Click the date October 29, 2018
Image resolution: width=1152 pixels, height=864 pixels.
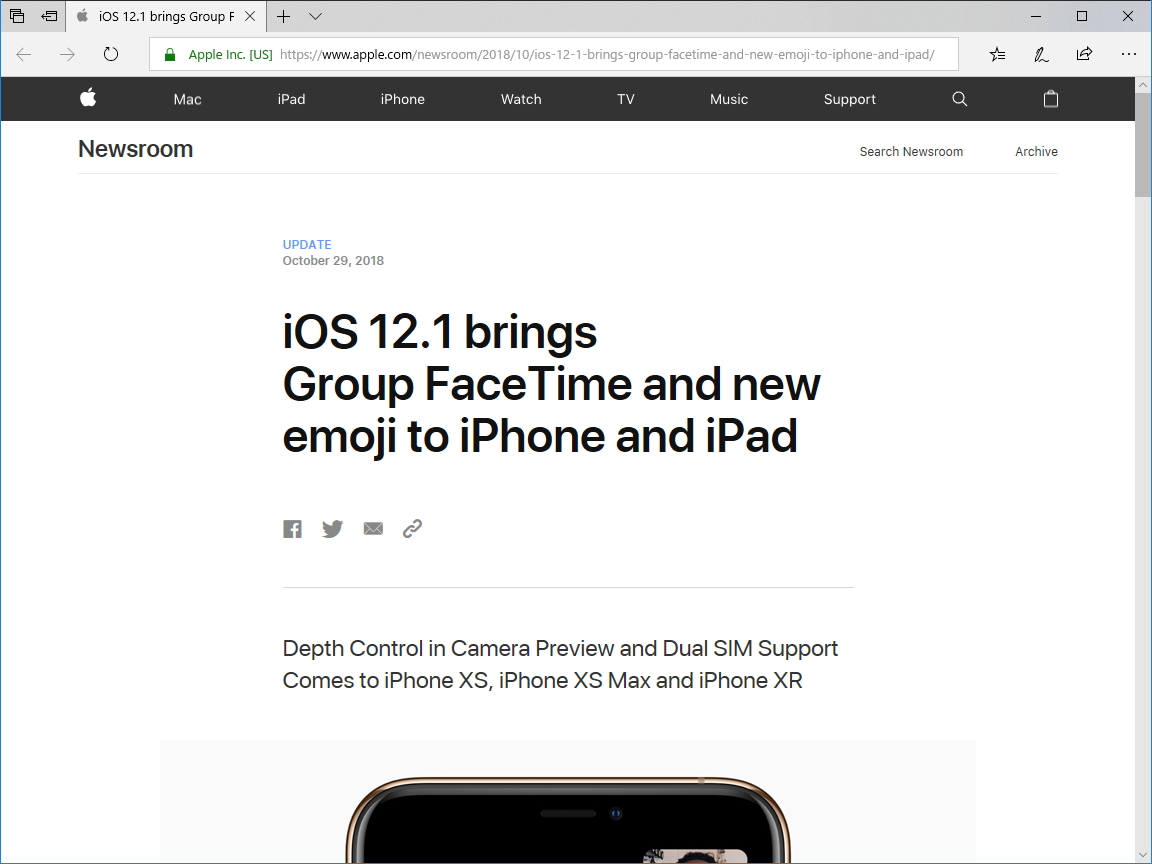[x=333, y=261]
